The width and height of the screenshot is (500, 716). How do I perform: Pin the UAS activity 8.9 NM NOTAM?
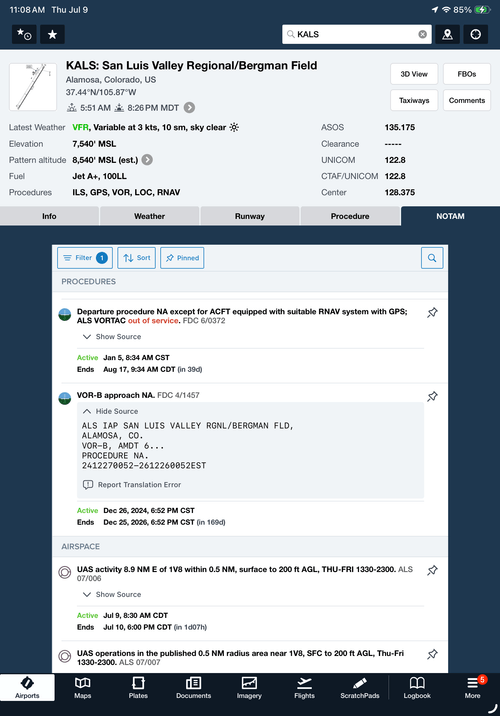pyautogui.click(x=432, y=570)
